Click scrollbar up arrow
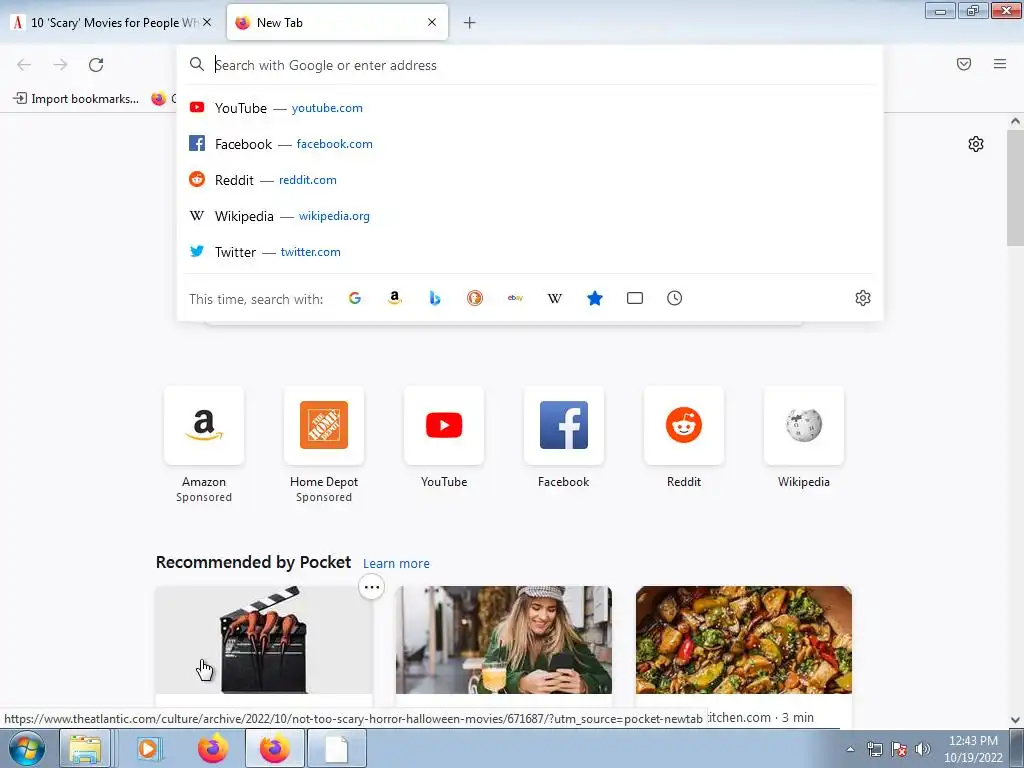 (1015, 121)
